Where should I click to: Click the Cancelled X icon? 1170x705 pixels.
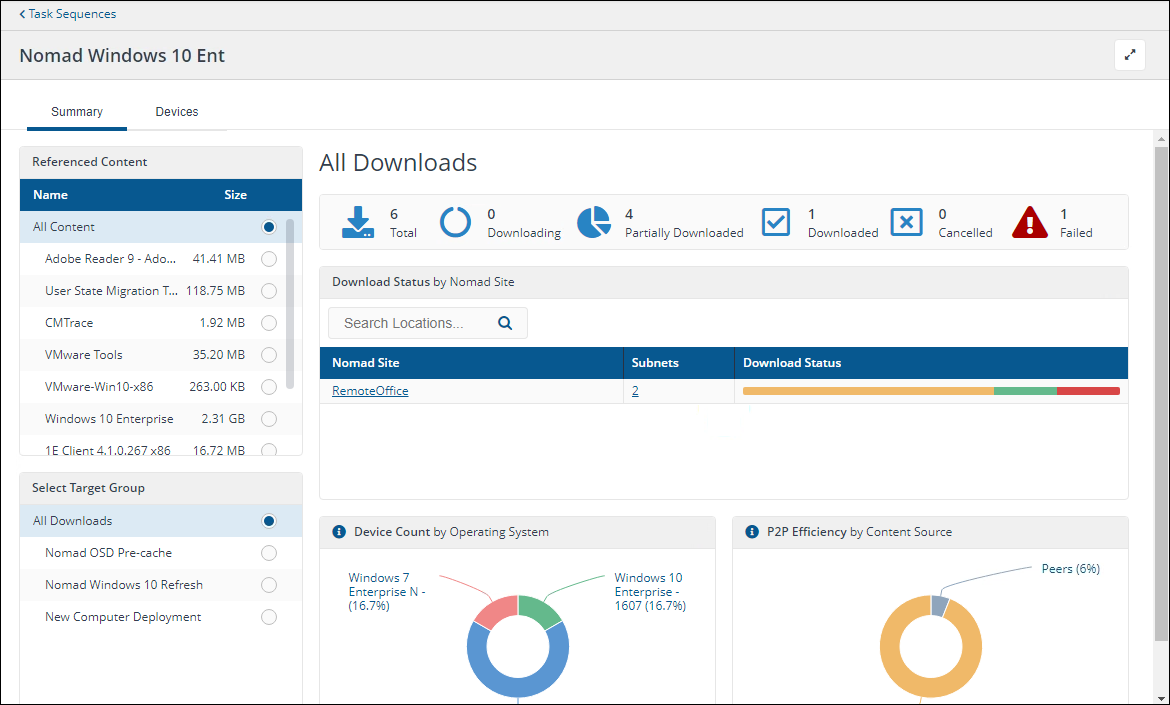click(x=906, y=222)
